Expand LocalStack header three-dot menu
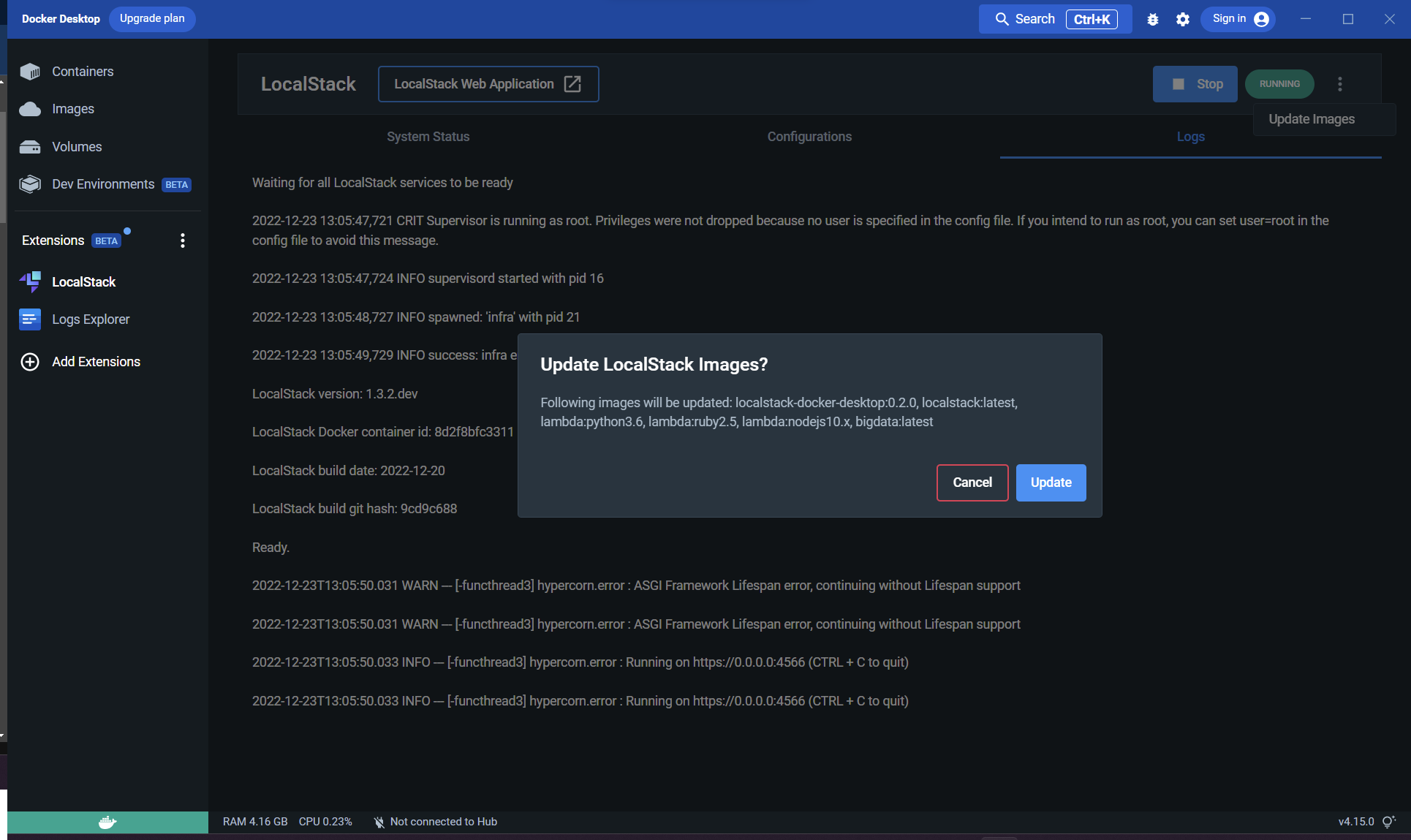 coord(1340,84)
